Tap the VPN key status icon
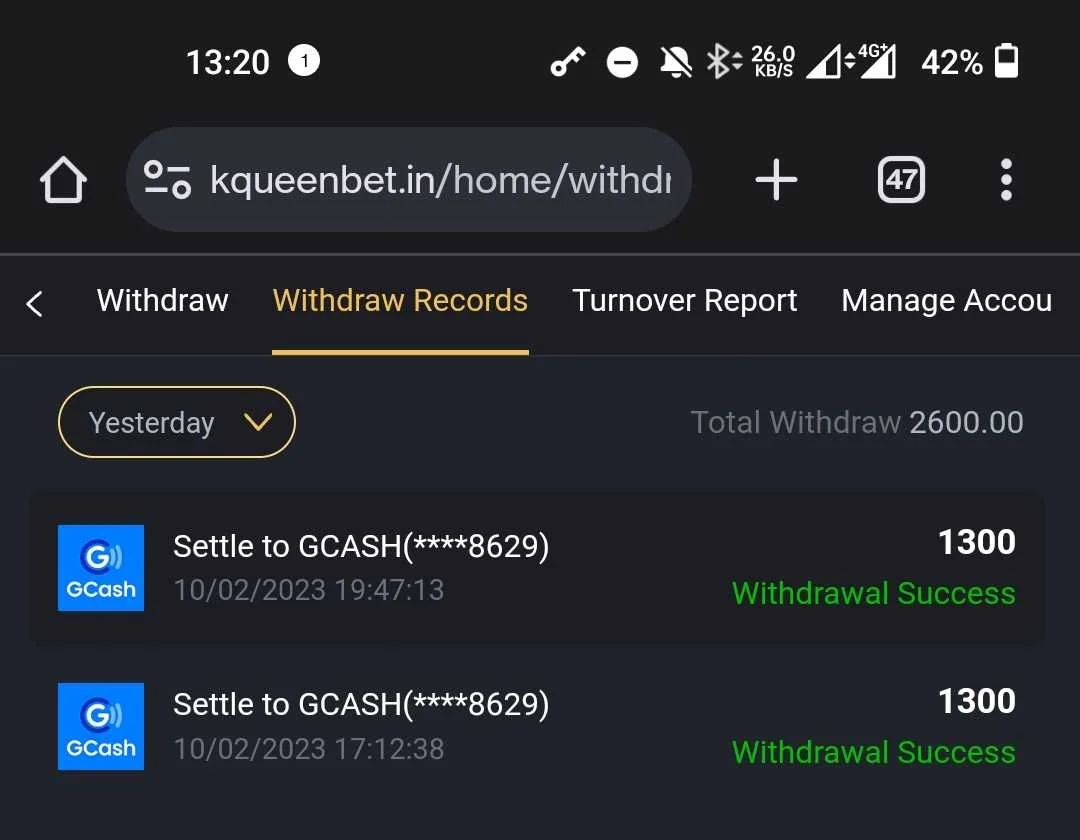The image size is (1080, 840). (x=568, y=62)
